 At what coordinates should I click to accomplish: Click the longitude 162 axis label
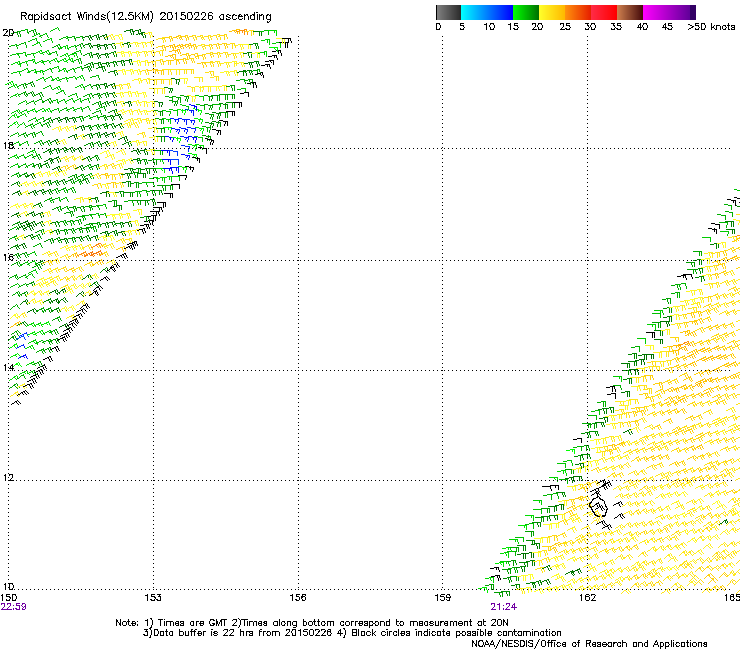(x=588, y=598)
